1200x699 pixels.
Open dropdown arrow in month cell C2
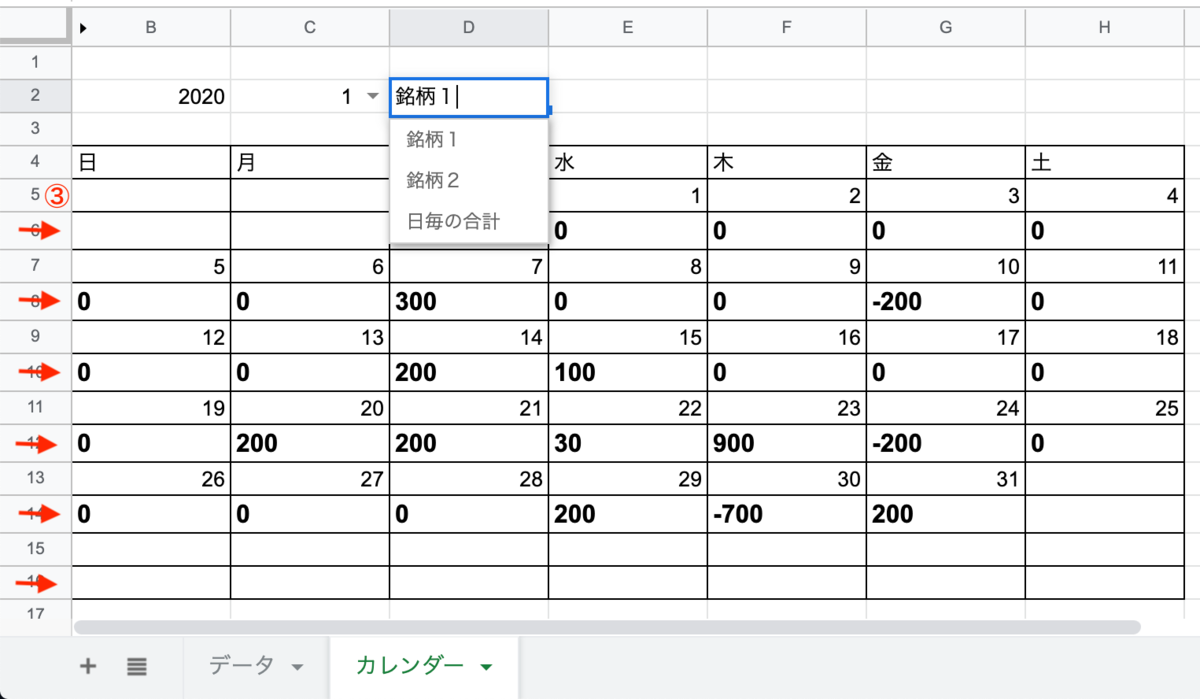pyautogui.click(x=373, y=97)
